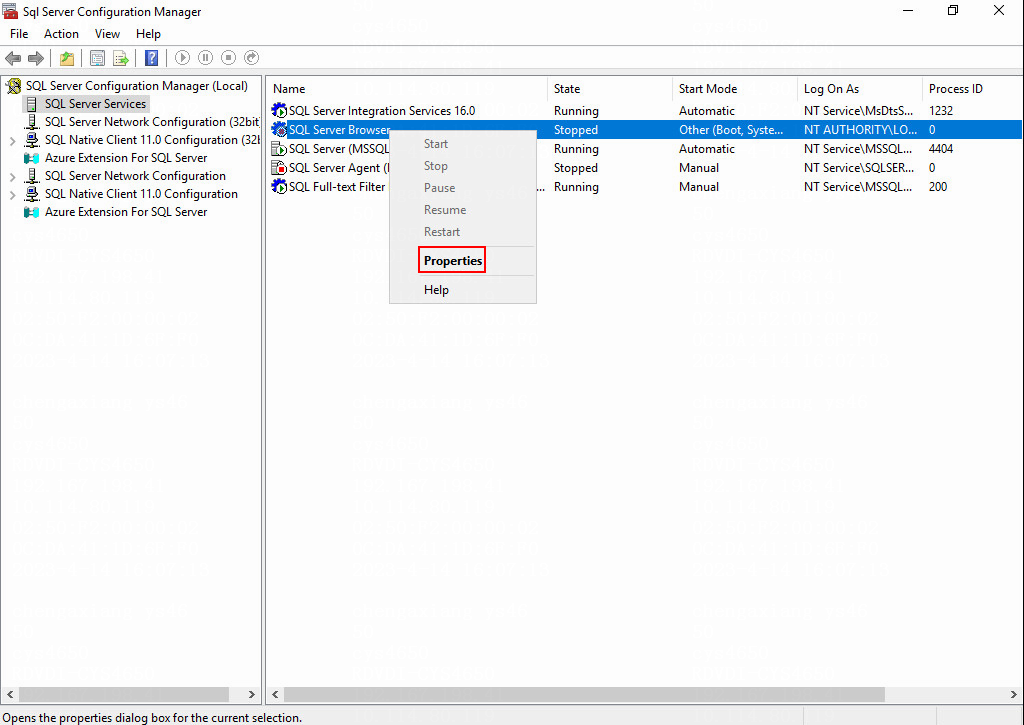Click the SQL Full-text Filter service icon

[280, 186]
